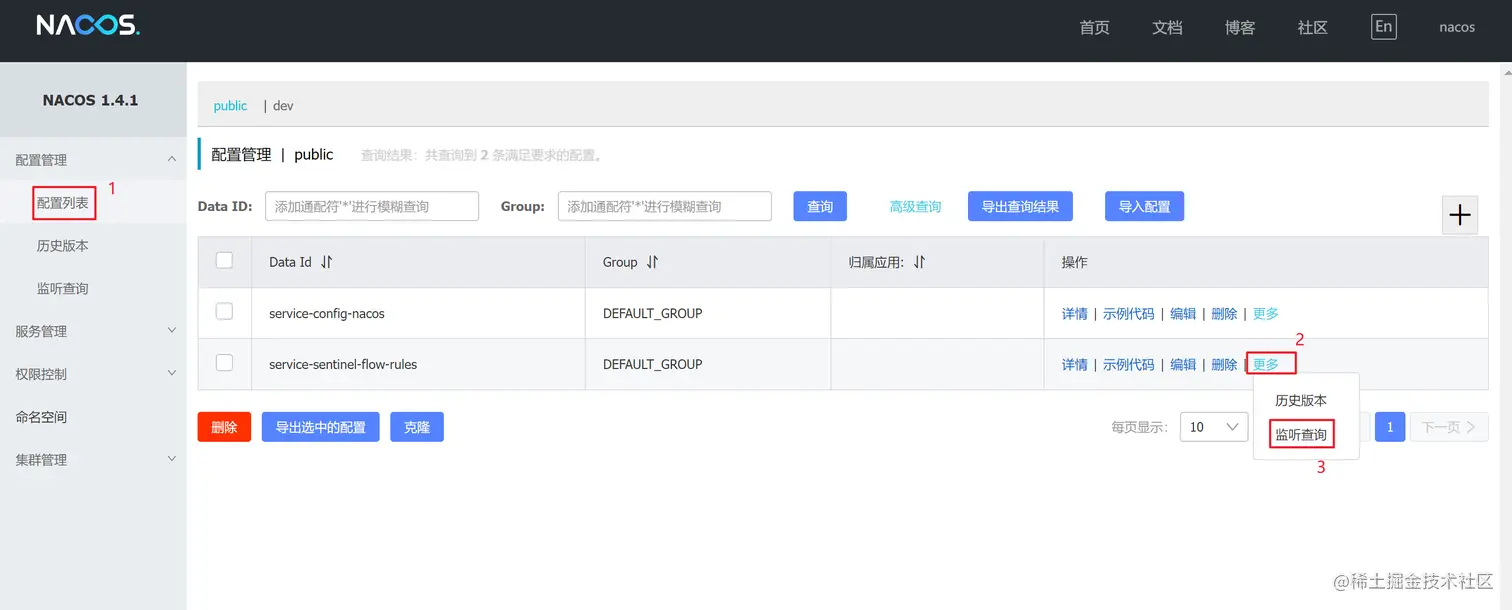Click DEFAULT_GROUP in service-sentinel-flow-rules row

click(652, 365)
